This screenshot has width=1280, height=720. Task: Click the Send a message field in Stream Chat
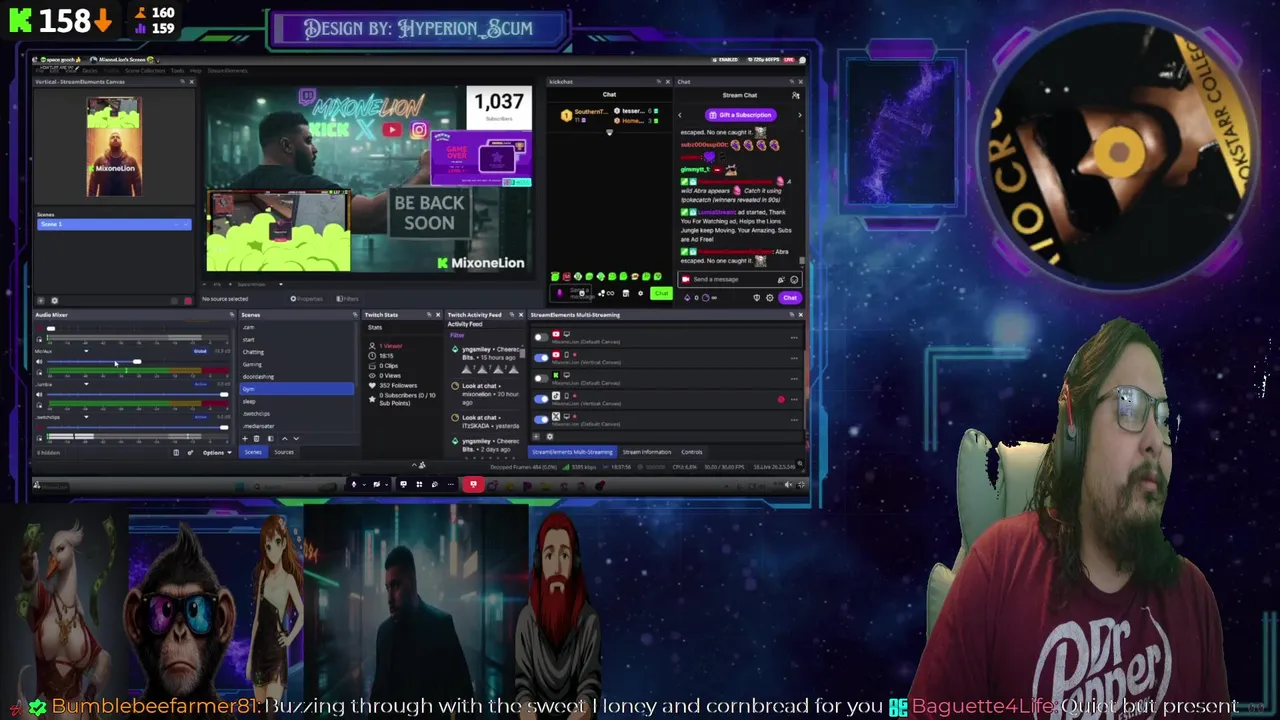(740, 280)
